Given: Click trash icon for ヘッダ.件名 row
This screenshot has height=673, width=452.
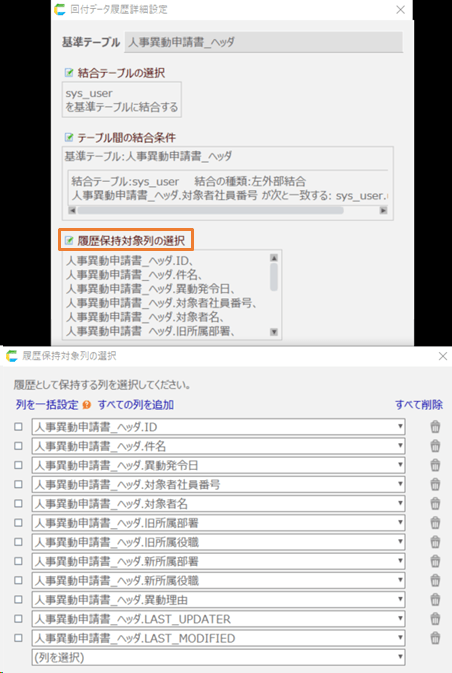Looking at the screenshot, I should (x=435, y=446).
